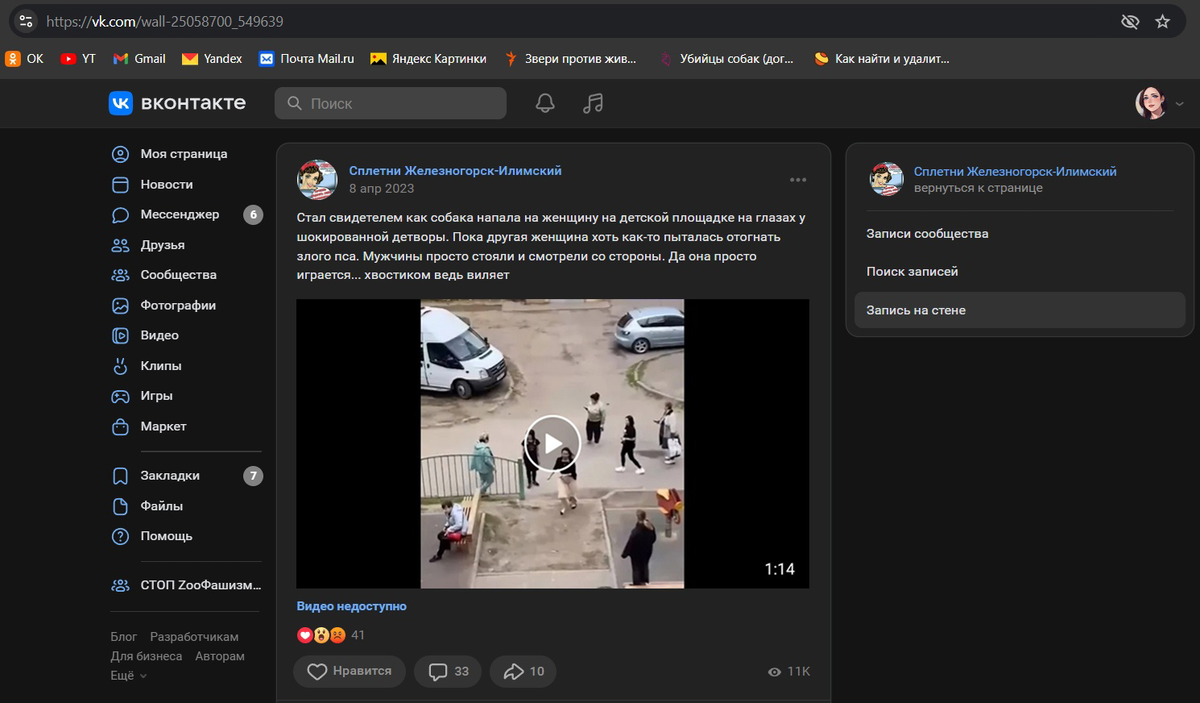Select Поиск записей in the right menu
1200x703 pixels.
point(1020,272)
